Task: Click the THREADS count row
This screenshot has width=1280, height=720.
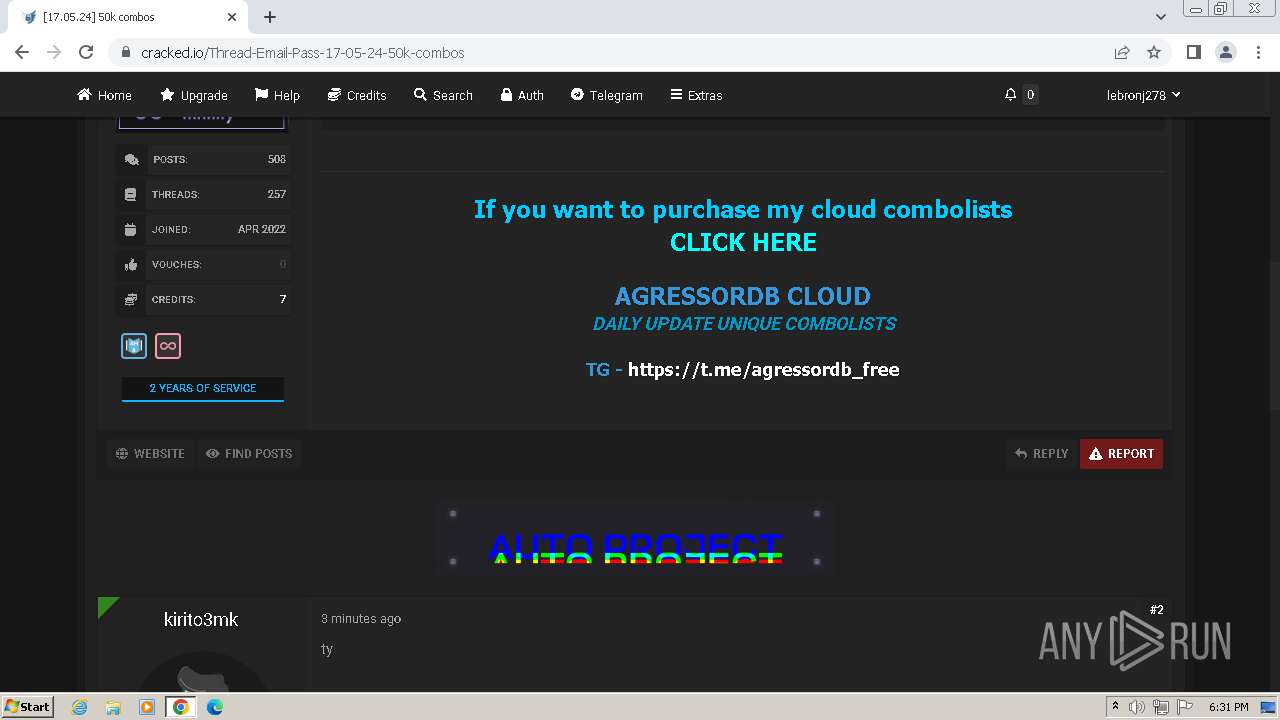Action: (x=204, y=194)
